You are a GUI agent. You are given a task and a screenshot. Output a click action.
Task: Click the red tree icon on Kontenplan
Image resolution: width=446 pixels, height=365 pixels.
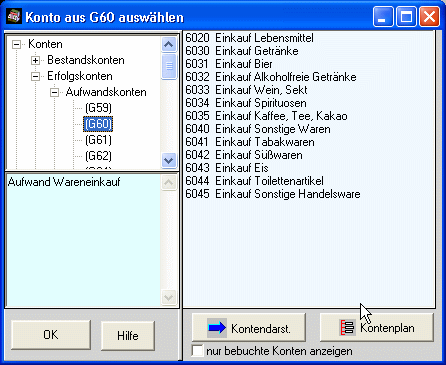(x=347, y=327)
